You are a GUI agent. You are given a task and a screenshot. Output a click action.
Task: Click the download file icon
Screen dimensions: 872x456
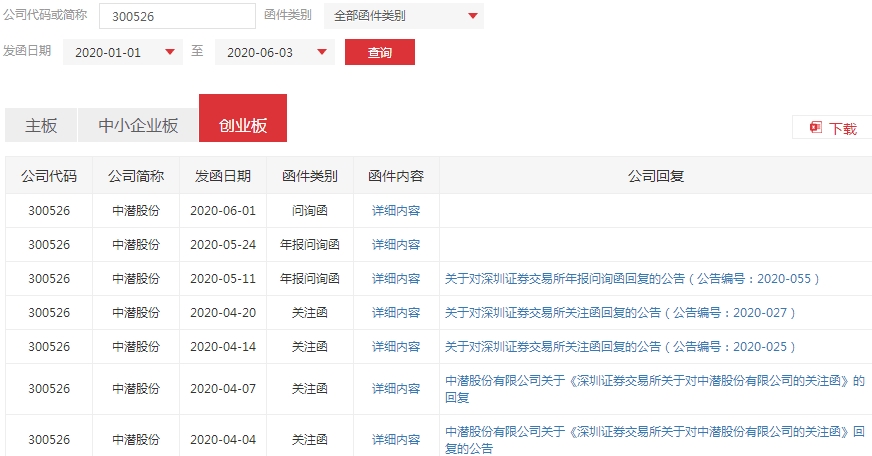[x=815, y=128]
